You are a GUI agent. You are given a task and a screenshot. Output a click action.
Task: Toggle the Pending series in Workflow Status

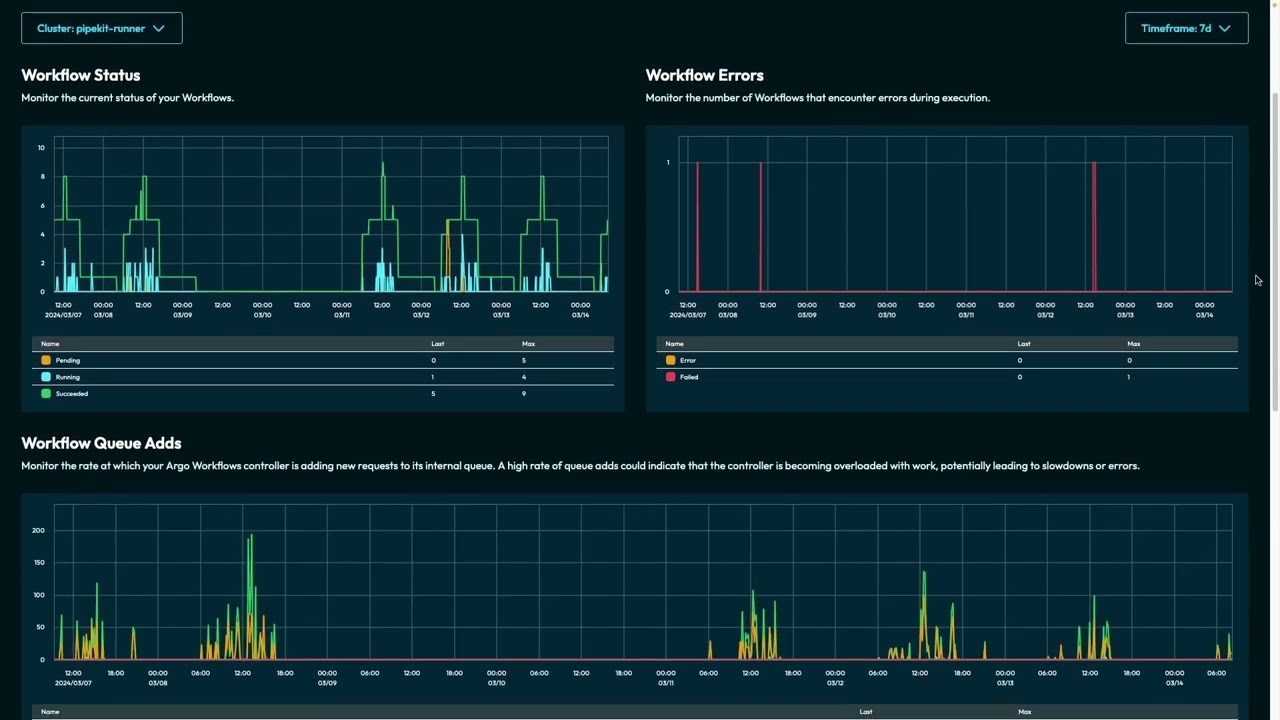click(68, 360)
